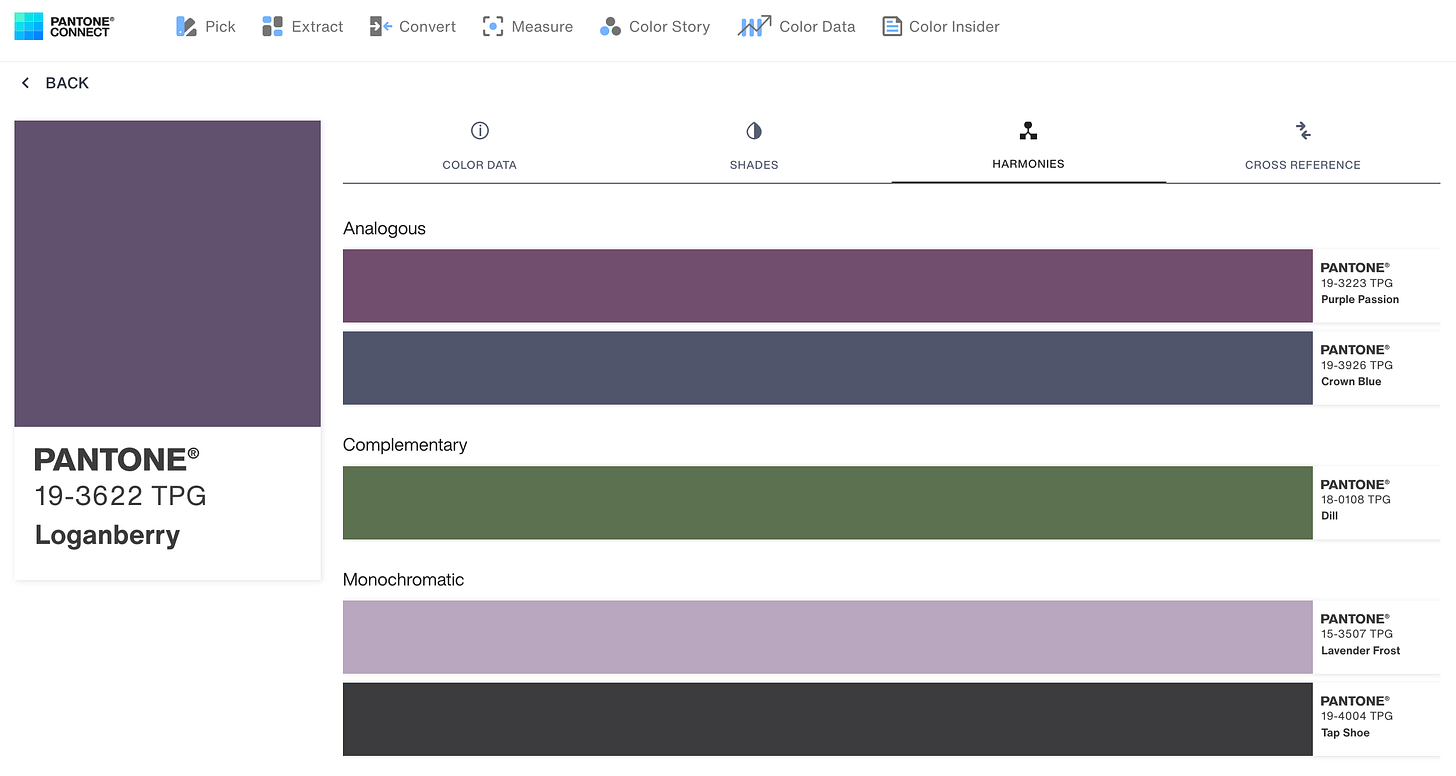1456x776 pixels.
Task: Click the Color Data chart icon
Action: [x=754, y=27]
